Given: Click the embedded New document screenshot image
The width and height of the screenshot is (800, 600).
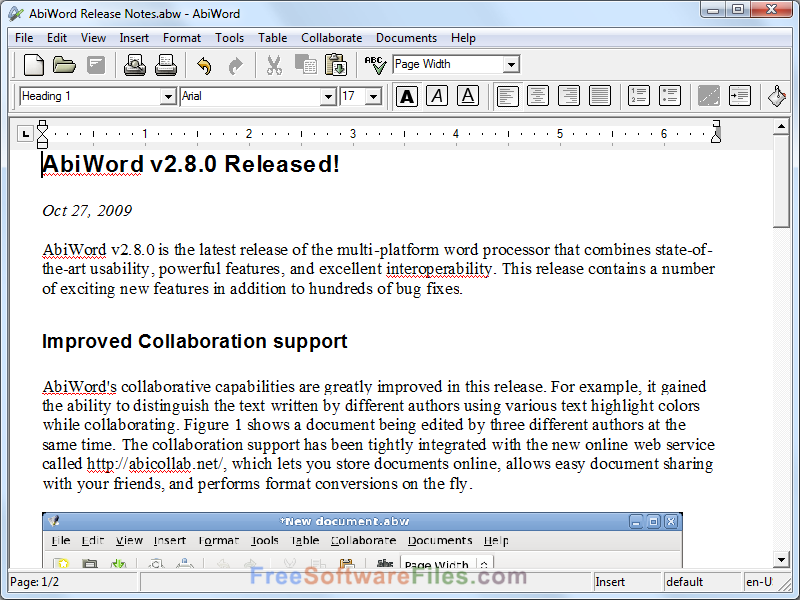Looking at the screenshot, I should 362,540.
